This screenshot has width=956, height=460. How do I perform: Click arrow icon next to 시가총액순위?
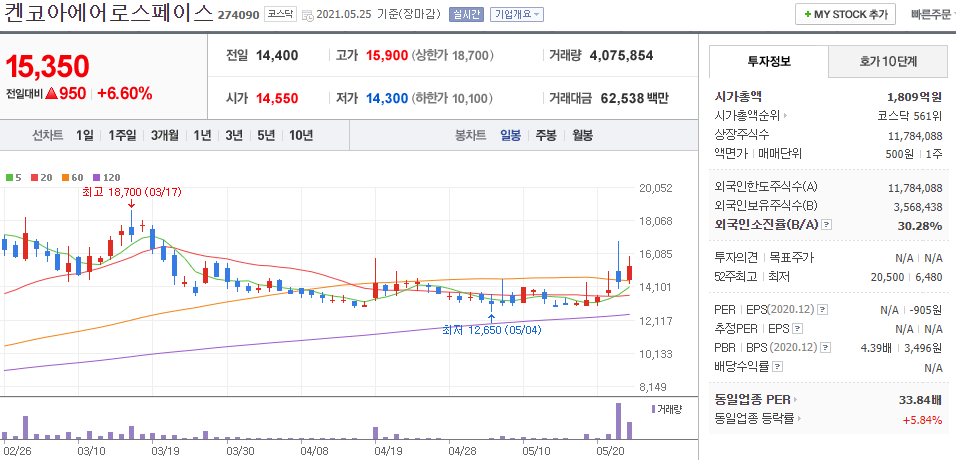(785, 116)
